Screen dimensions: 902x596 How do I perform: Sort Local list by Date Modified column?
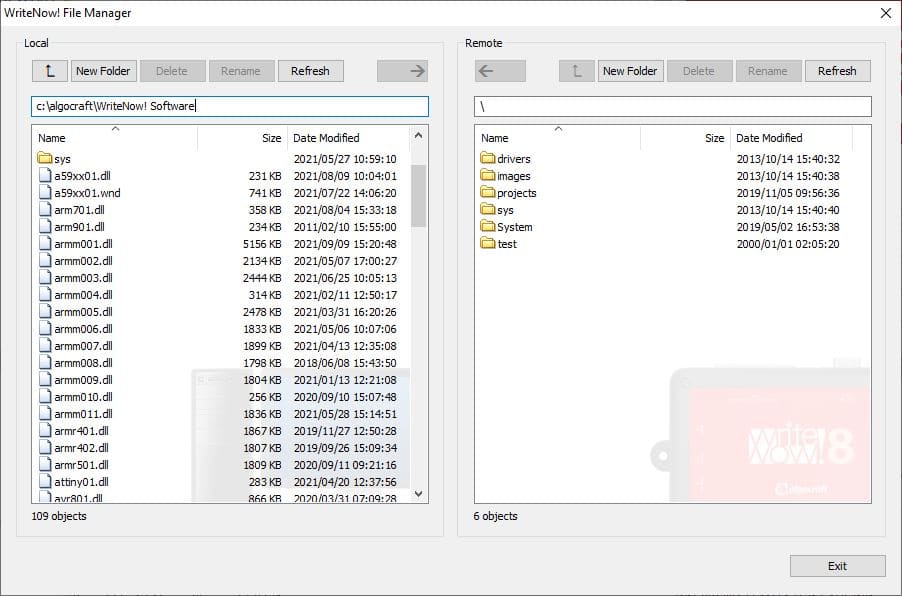tap(348, 138)
